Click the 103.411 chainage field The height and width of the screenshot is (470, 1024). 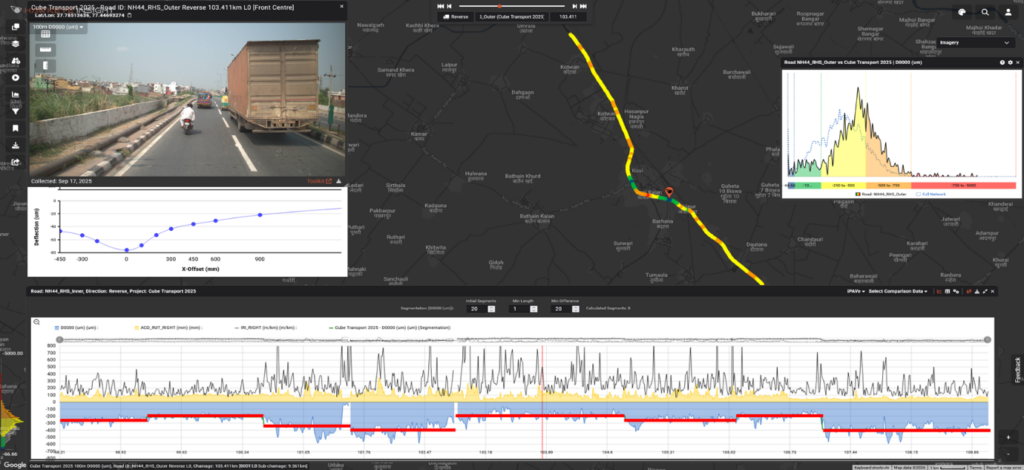(568, 17)
